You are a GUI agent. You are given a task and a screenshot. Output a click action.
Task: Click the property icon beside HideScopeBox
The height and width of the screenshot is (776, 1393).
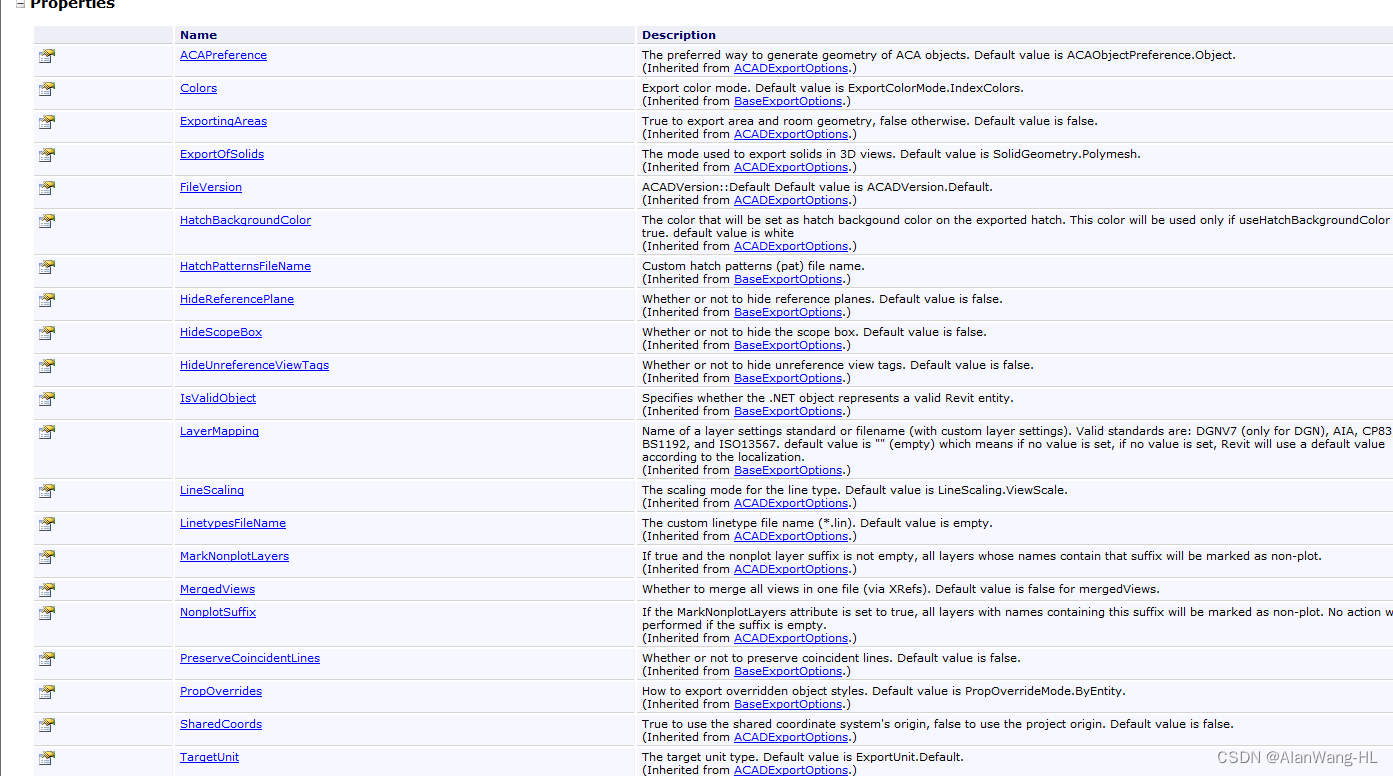pyautogui.click(x=47, y=333)
